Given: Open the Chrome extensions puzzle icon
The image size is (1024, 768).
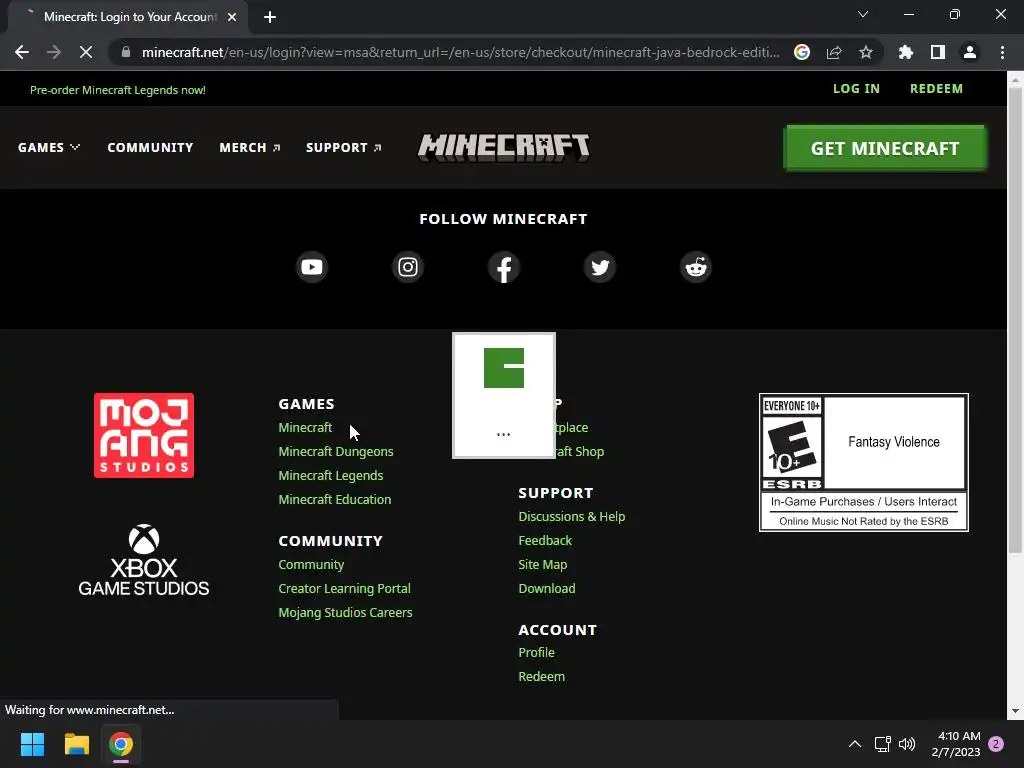Looking at the screenshot, I should click(905, 52).
